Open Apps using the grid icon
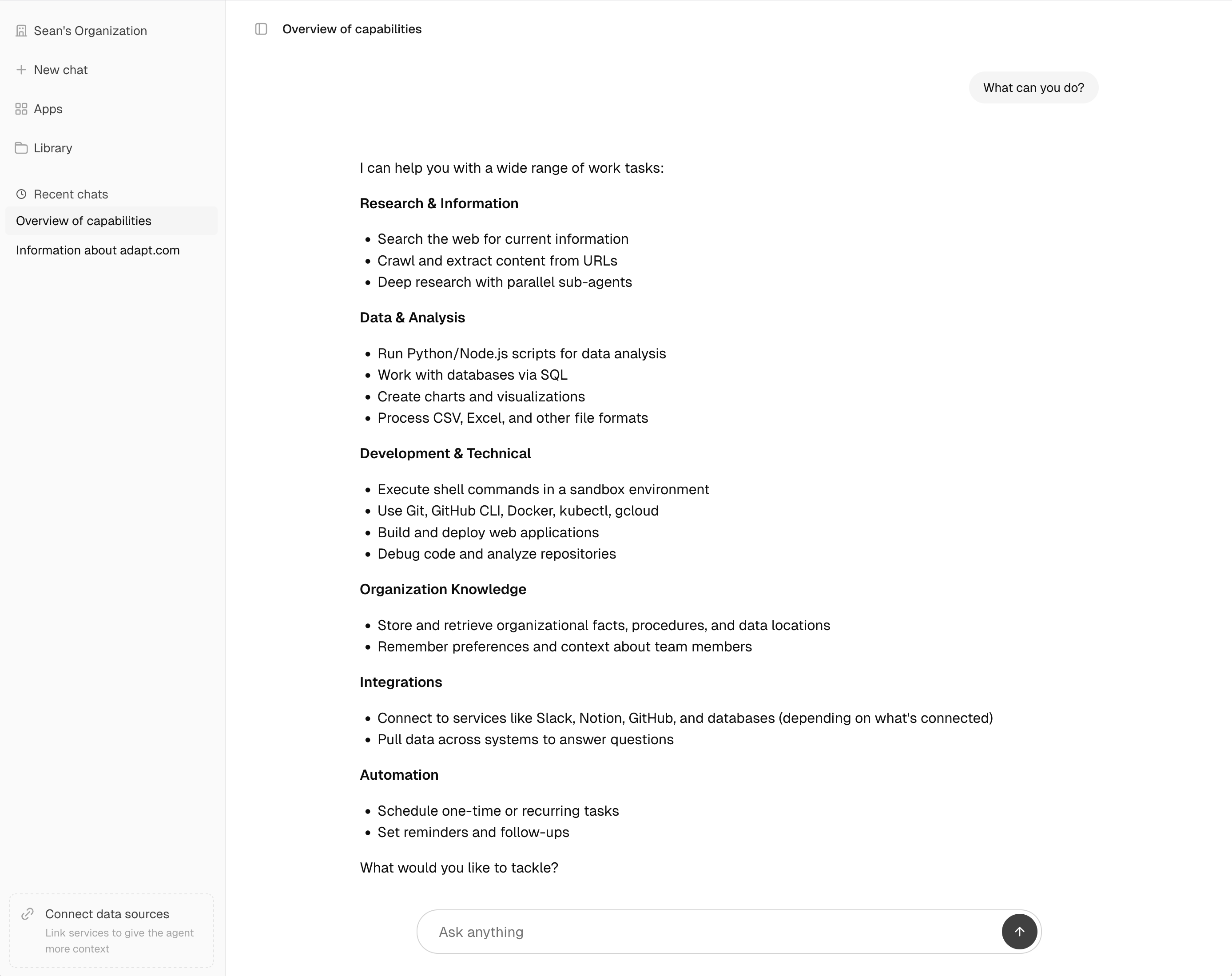Screen dimensions: 1232x976 pyautogui.click(x=22, y=109)
